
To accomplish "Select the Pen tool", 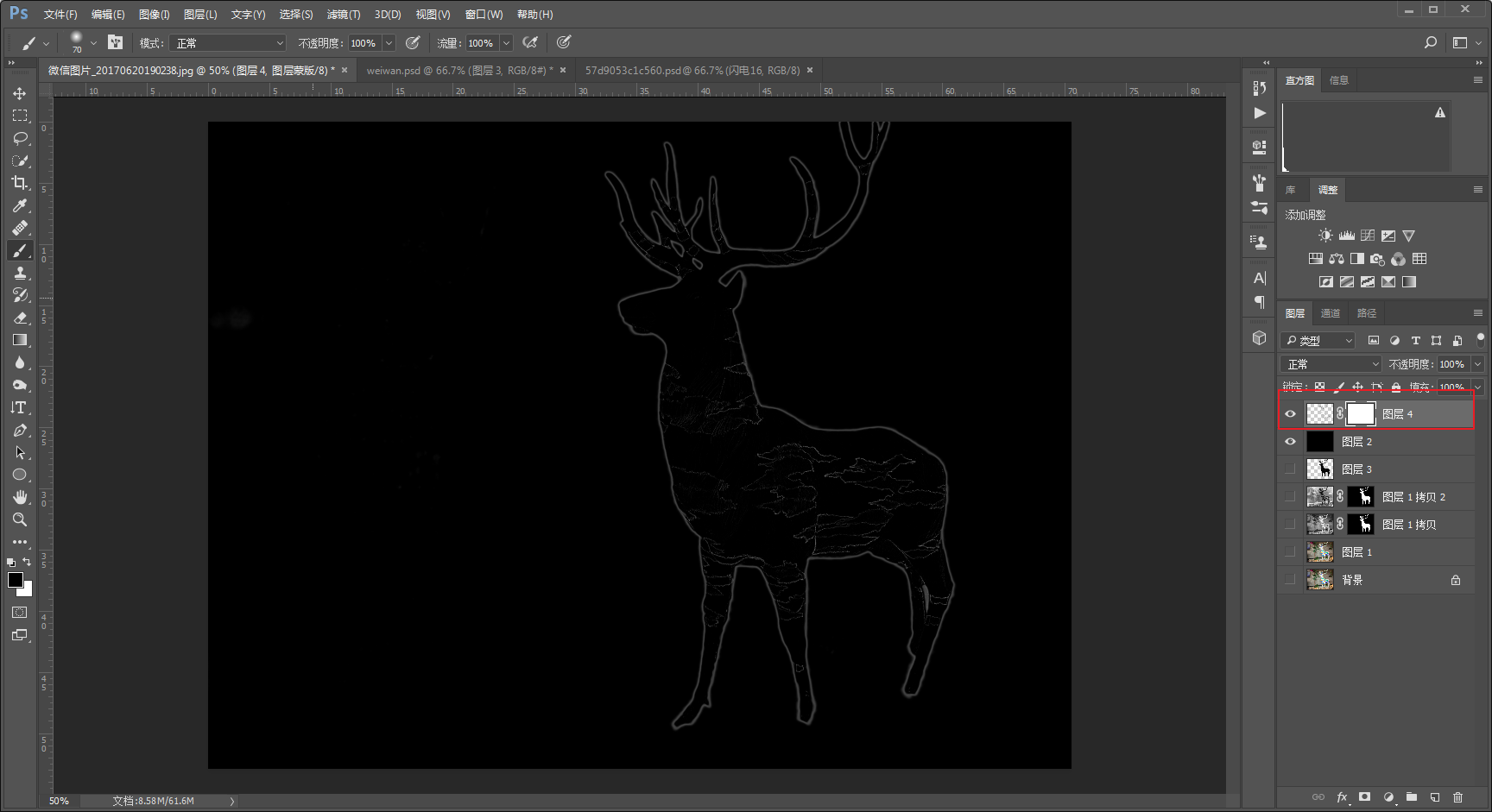I will 20,430.
